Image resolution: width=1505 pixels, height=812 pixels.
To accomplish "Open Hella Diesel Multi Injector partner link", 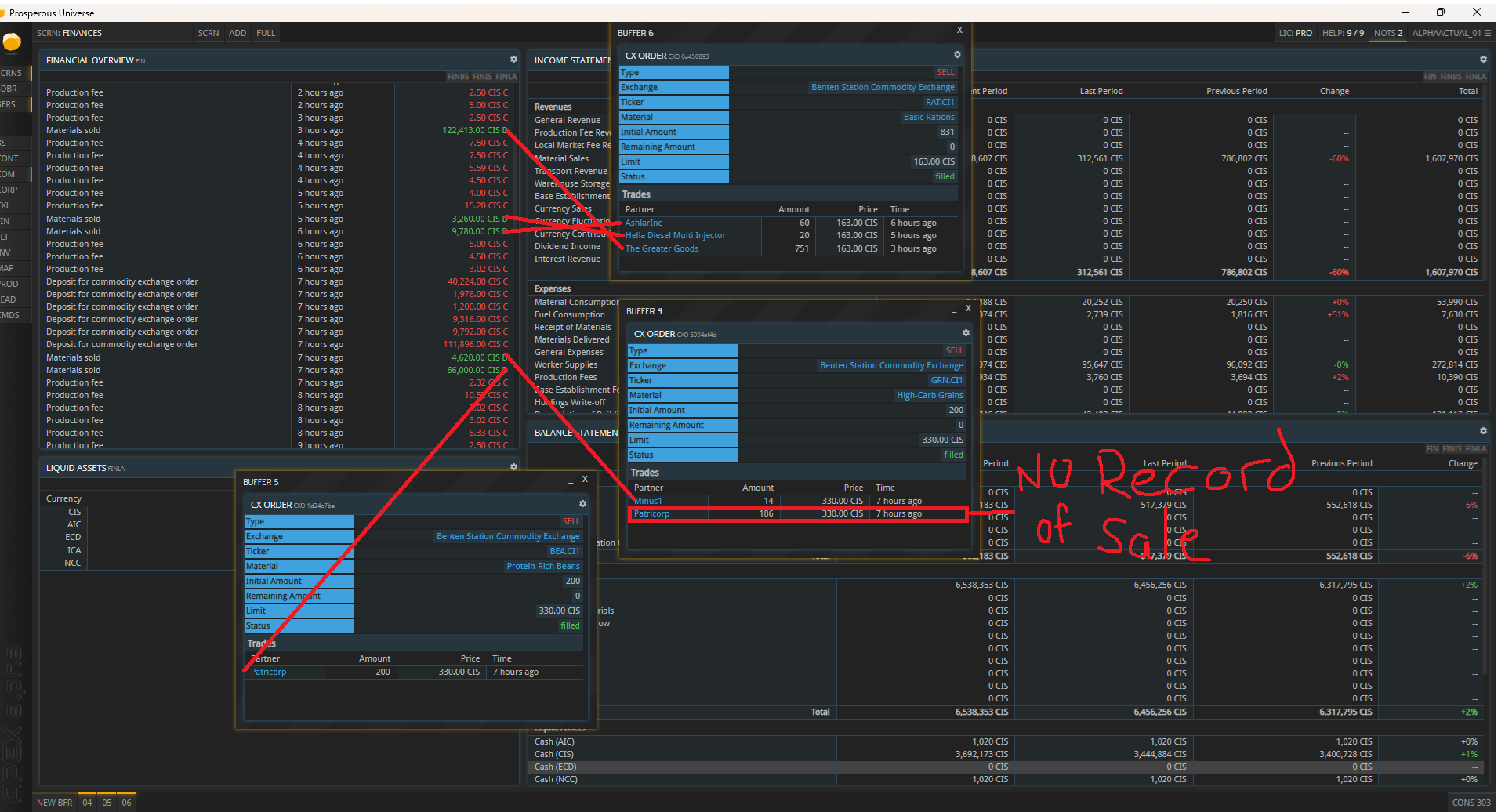I will (675, 235).
